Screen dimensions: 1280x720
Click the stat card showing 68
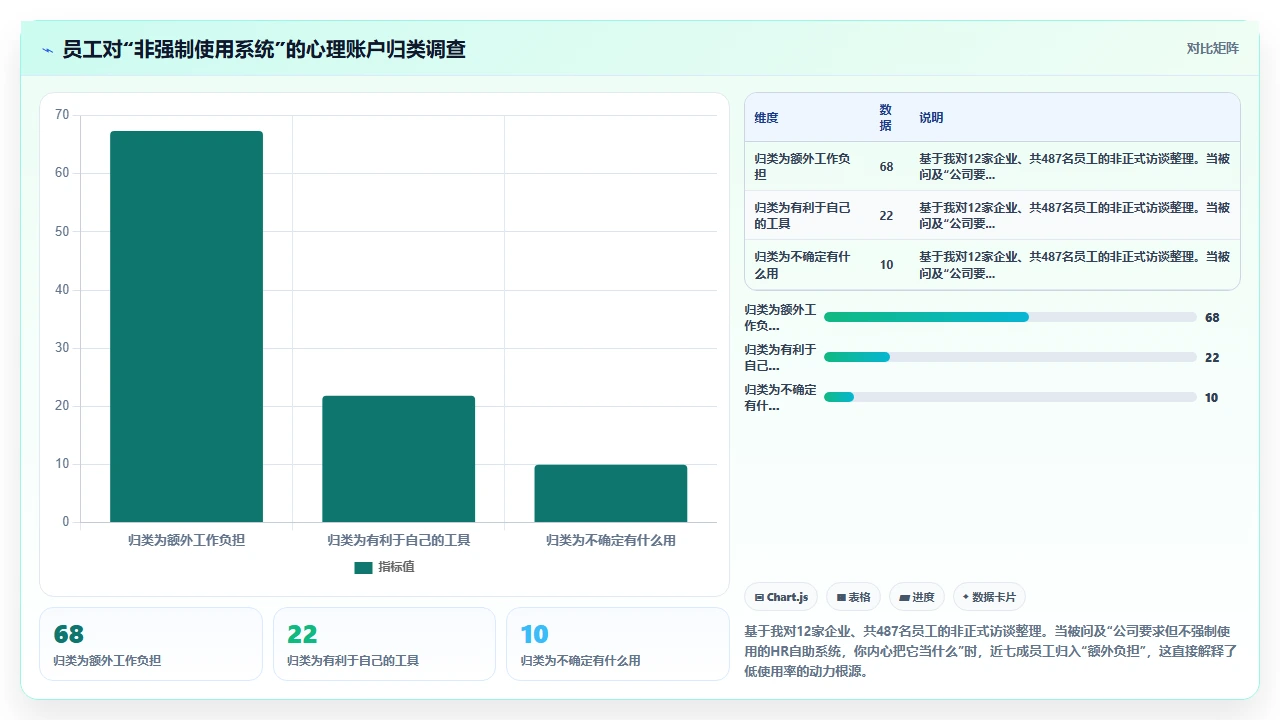point(150,644)
